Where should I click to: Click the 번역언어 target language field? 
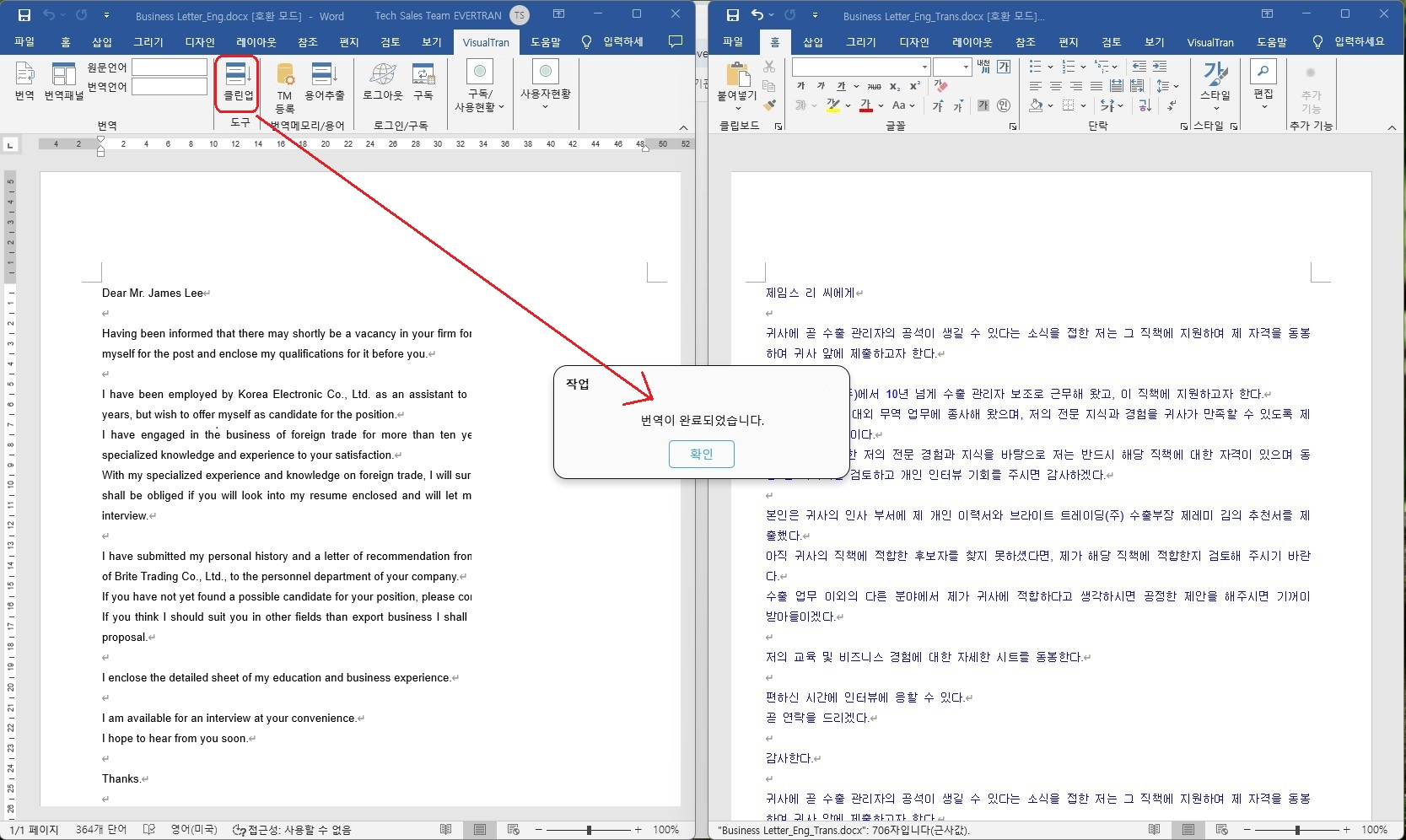click(x=170, y=86)
